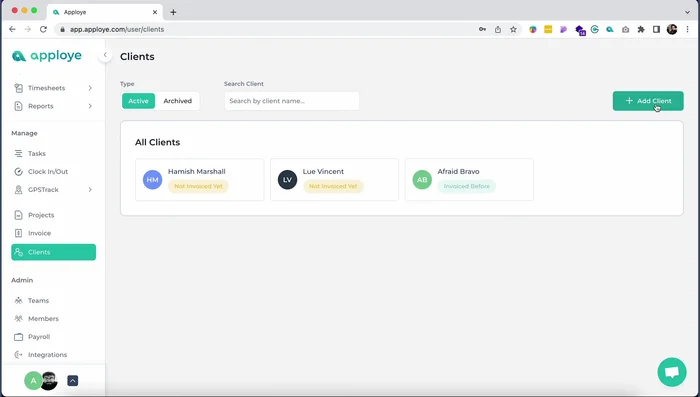Close the Apploye browser tab
The width and height of the screenshot is (700, 397).
(155, 12)
